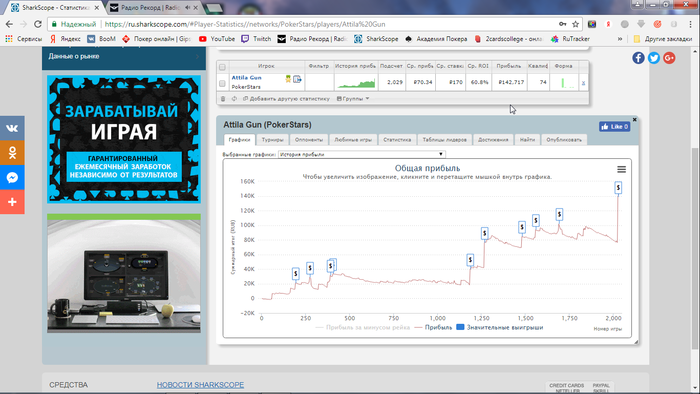Screen dimensions: 700x394
Task: Switch to the Графики tab
Action: 239,140
